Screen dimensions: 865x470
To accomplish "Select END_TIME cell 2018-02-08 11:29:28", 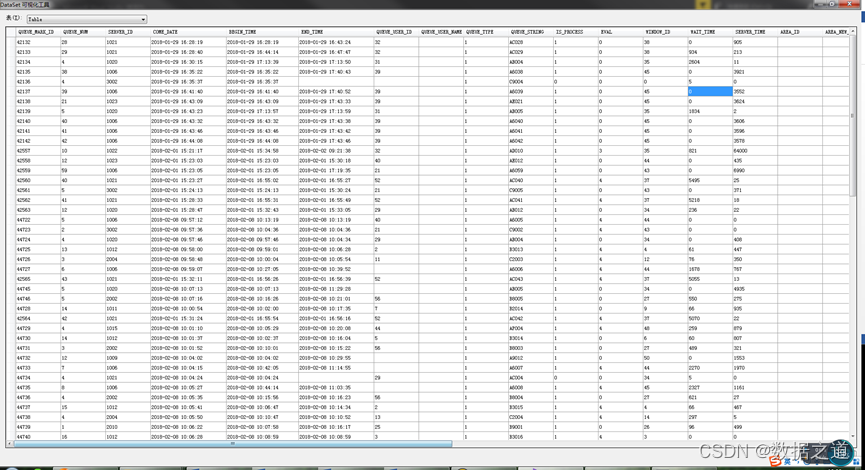I will coord(336,289).
